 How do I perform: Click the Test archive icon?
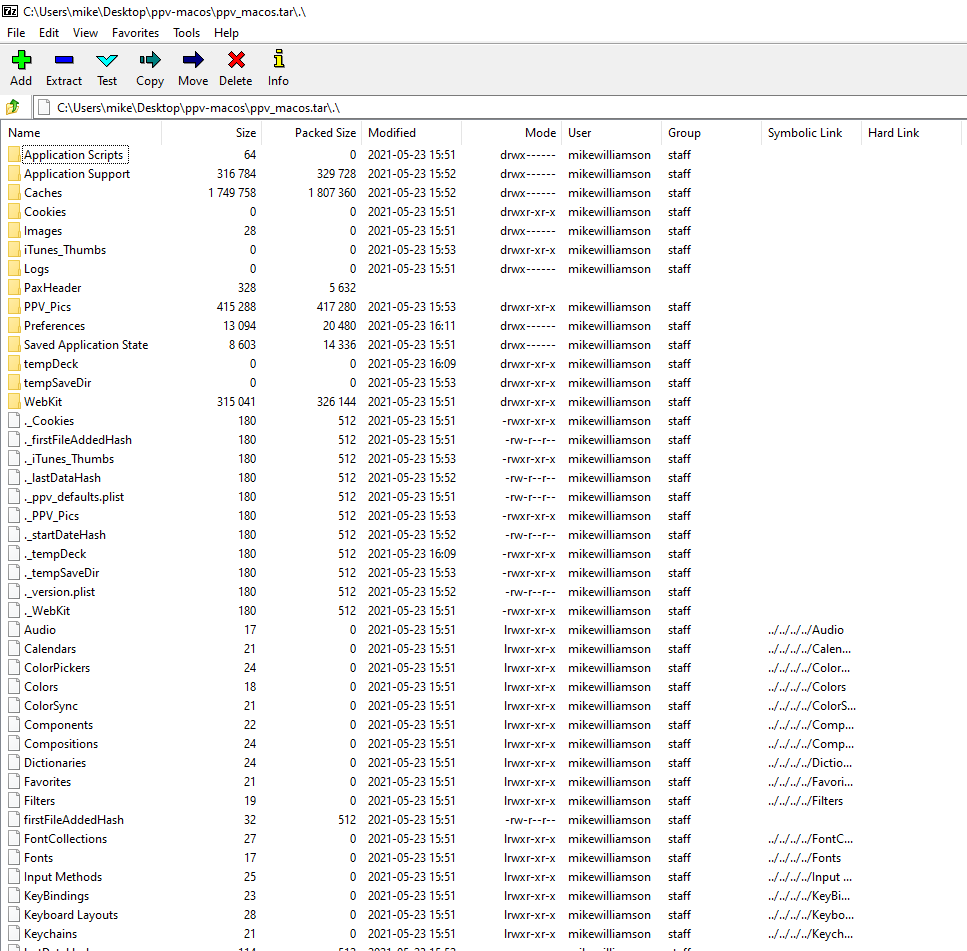click(x=107, y=61)
